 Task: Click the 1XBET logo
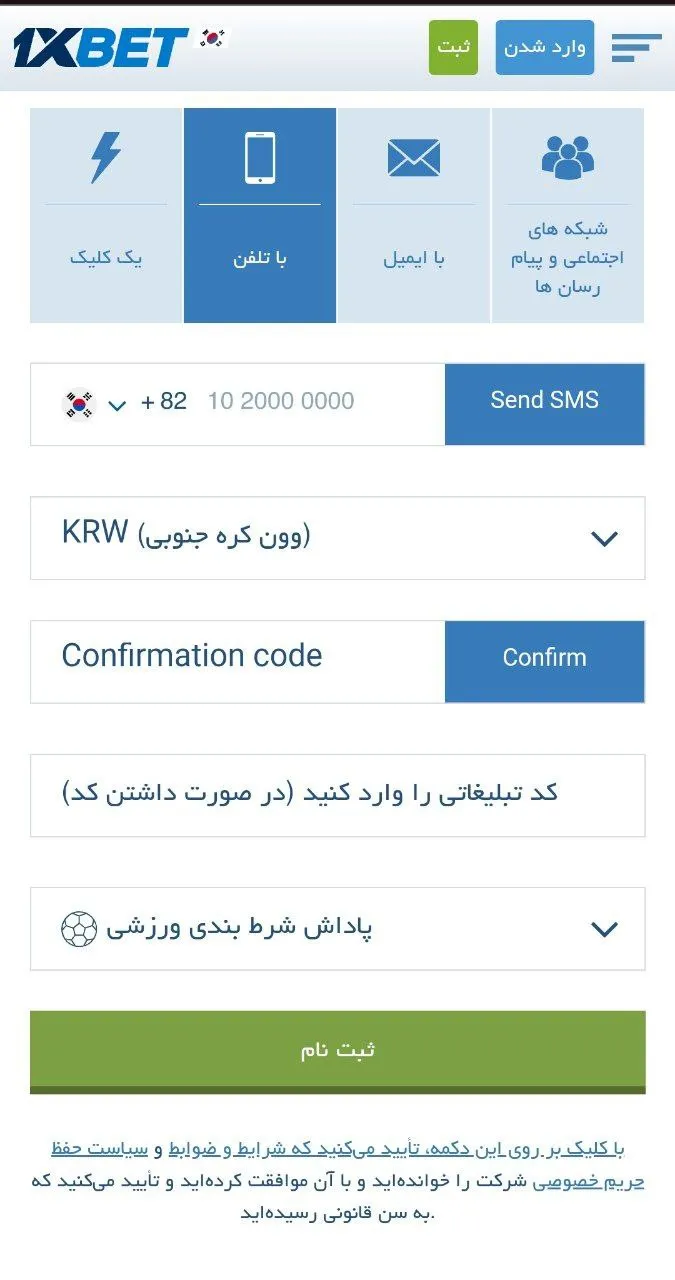pos(101,48)
